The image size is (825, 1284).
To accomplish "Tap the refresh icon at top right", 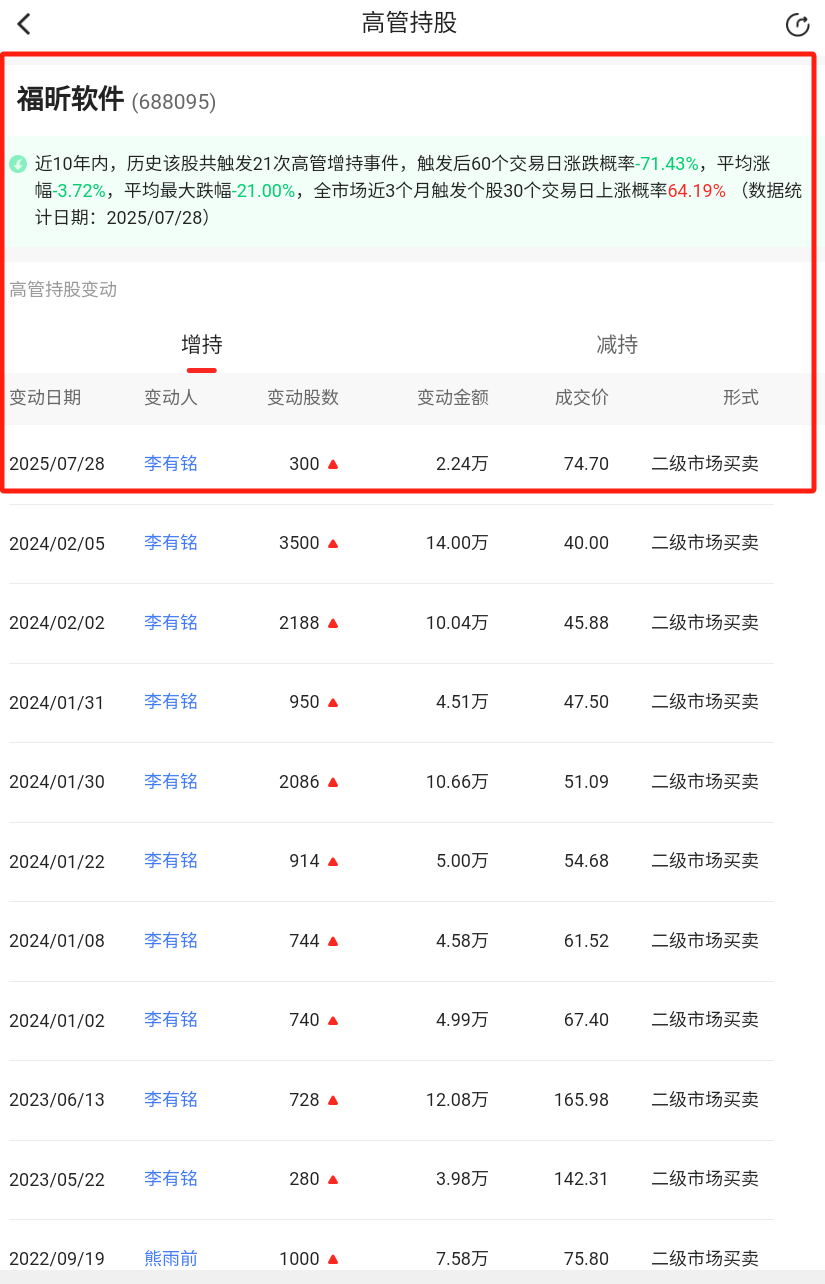I will click(x=797, y=25).
